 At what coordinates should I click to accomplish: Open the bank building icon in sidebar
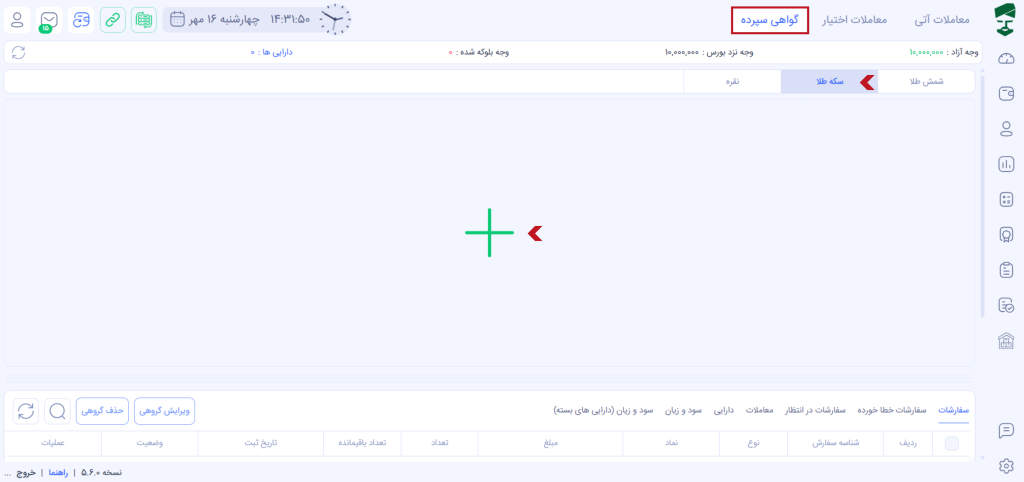(x=1006, y=341)
